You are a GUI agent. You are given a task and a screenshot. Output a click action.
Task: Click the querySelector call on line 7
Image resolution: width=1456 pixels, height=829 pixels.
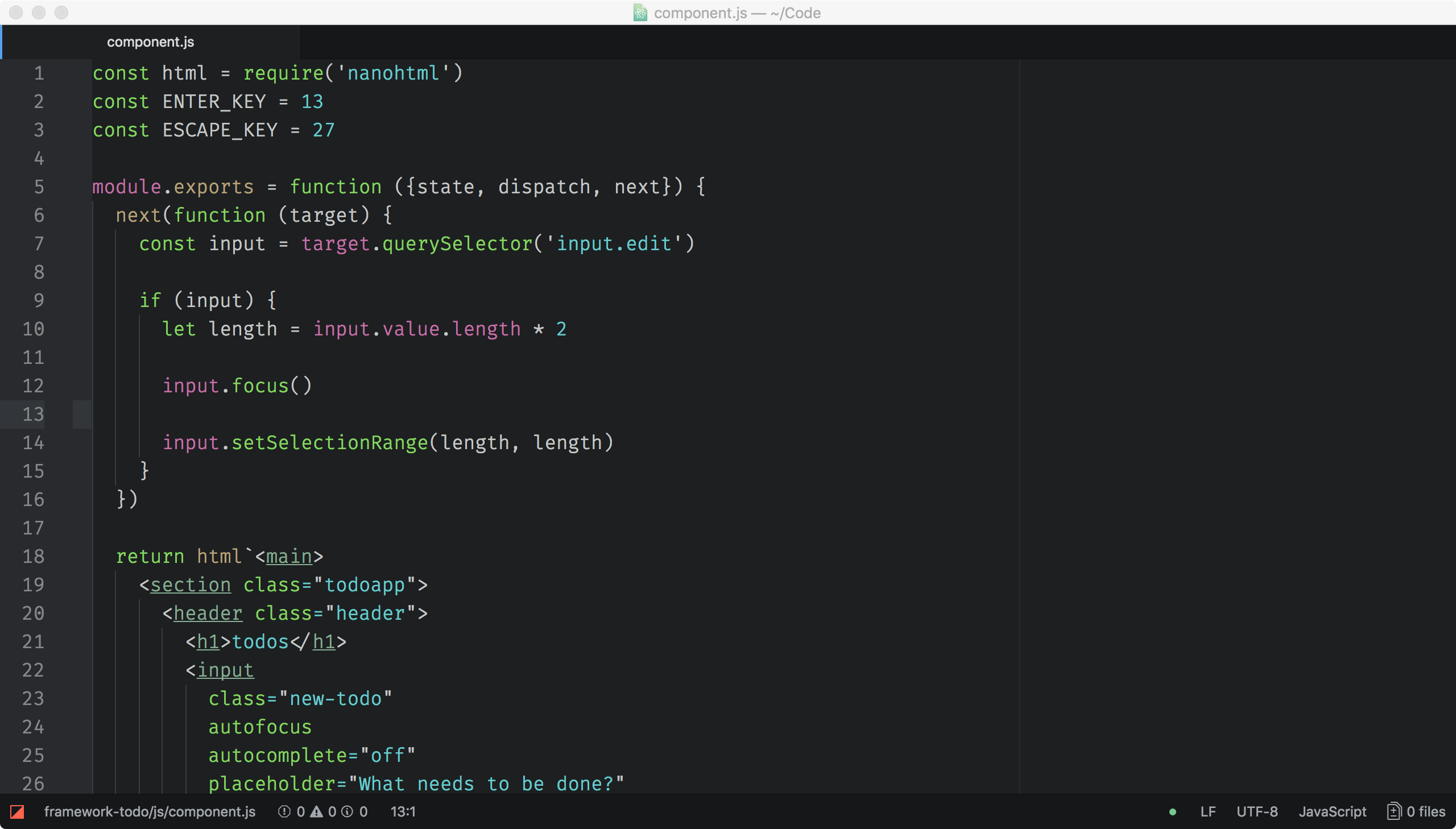[457, 244]
